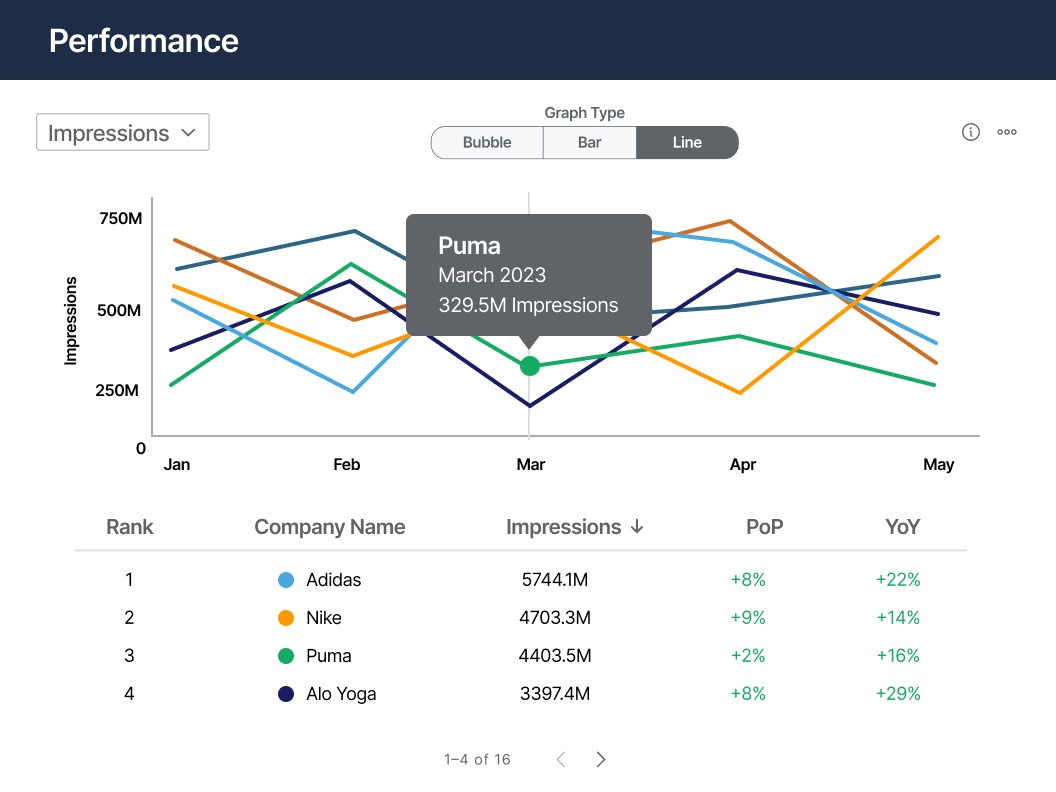Click the May axis label

point(939,465)
